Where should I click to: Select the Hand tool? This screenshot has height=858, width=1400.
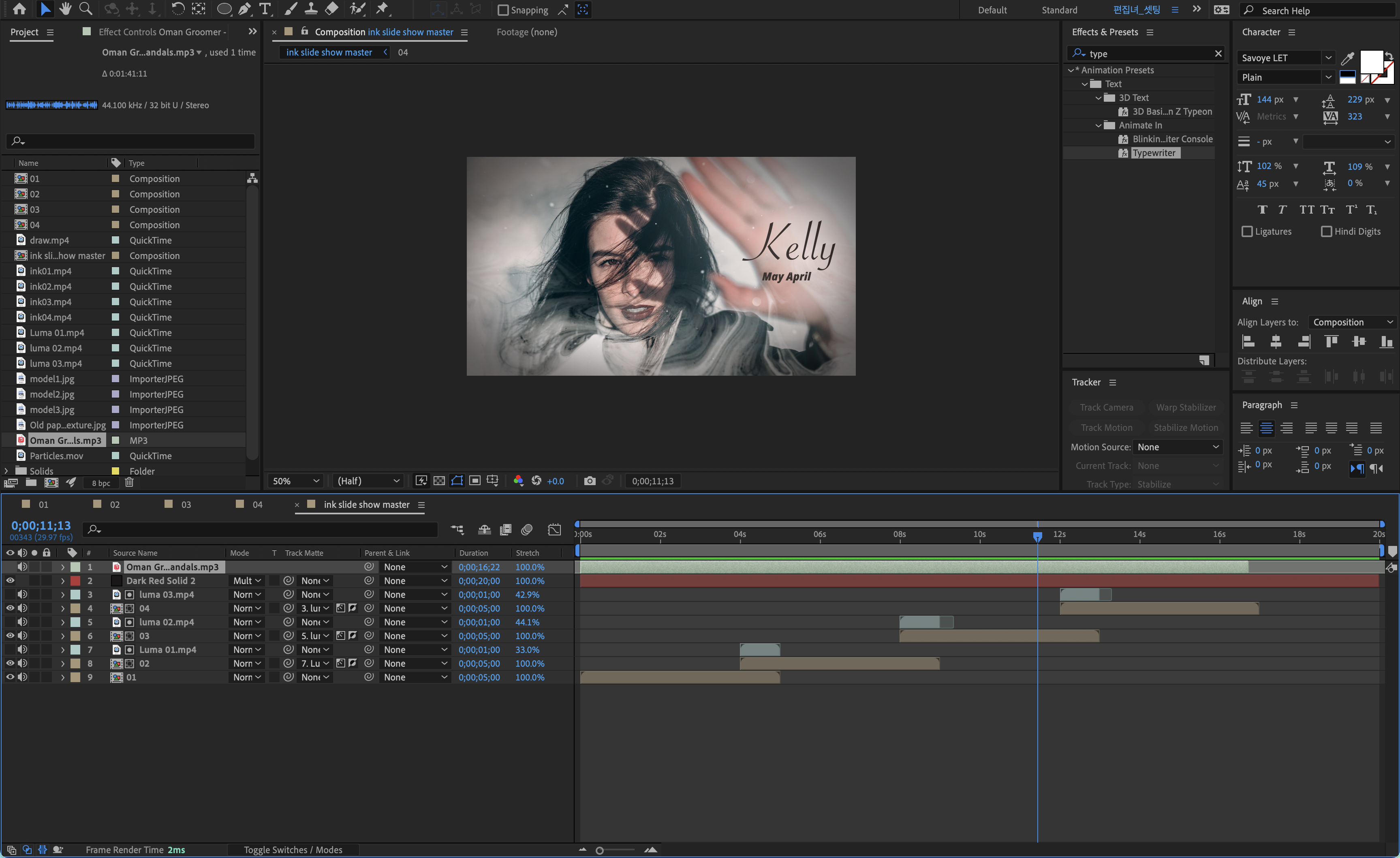point(65,9)
